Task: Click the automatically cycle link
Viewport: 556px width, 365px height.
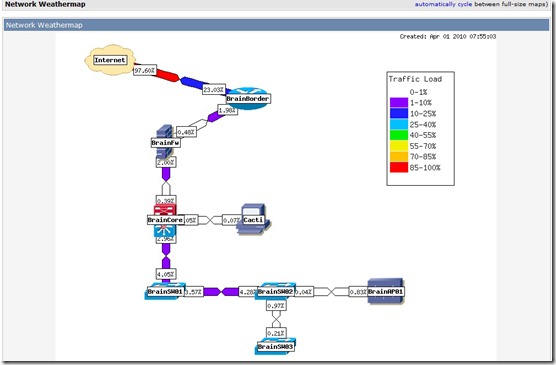Action: 443,4
